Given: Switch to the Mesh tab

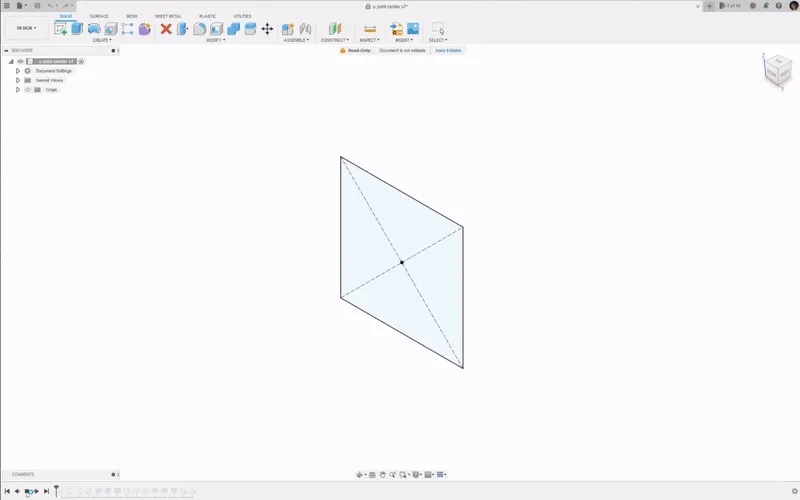Looking at the screenshot, I should tap(132, 16).
